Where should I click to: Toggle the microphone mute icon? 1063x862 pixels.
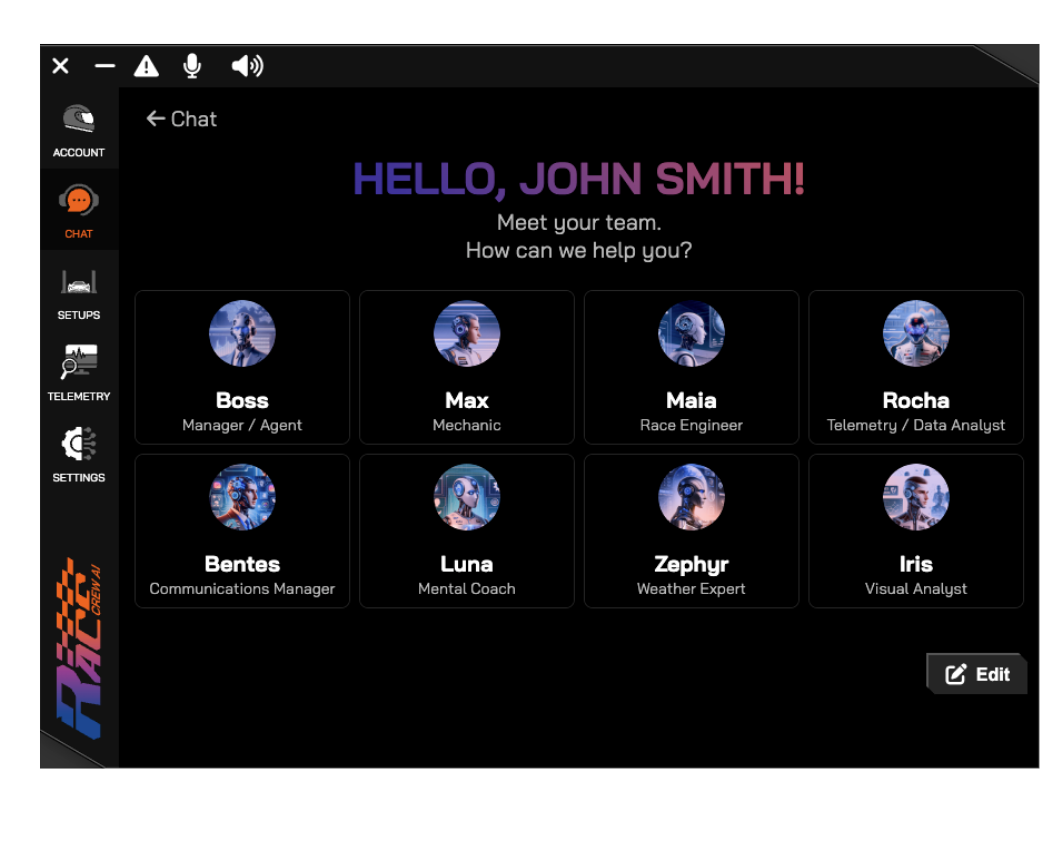[192, 66]
